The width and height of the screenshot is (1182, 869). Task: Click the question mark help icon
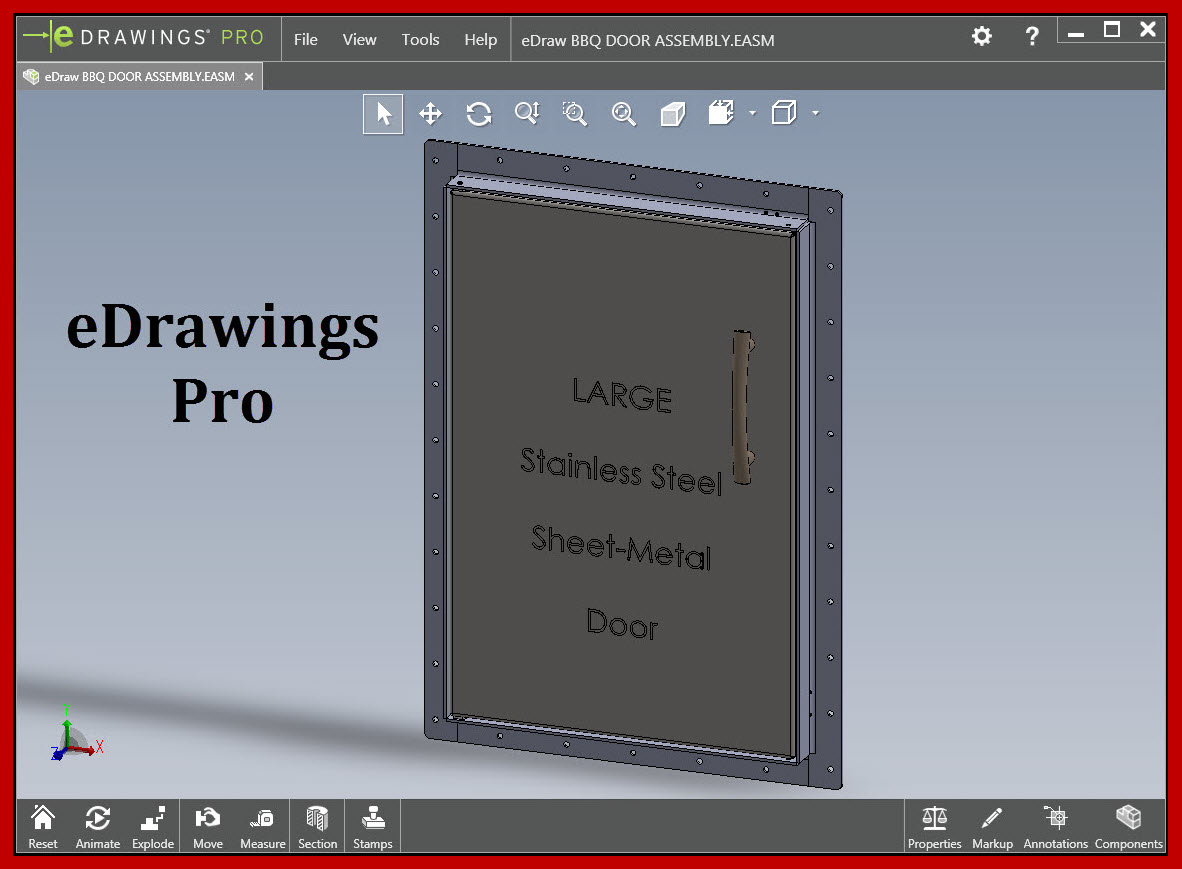(x=1032, y=35)
